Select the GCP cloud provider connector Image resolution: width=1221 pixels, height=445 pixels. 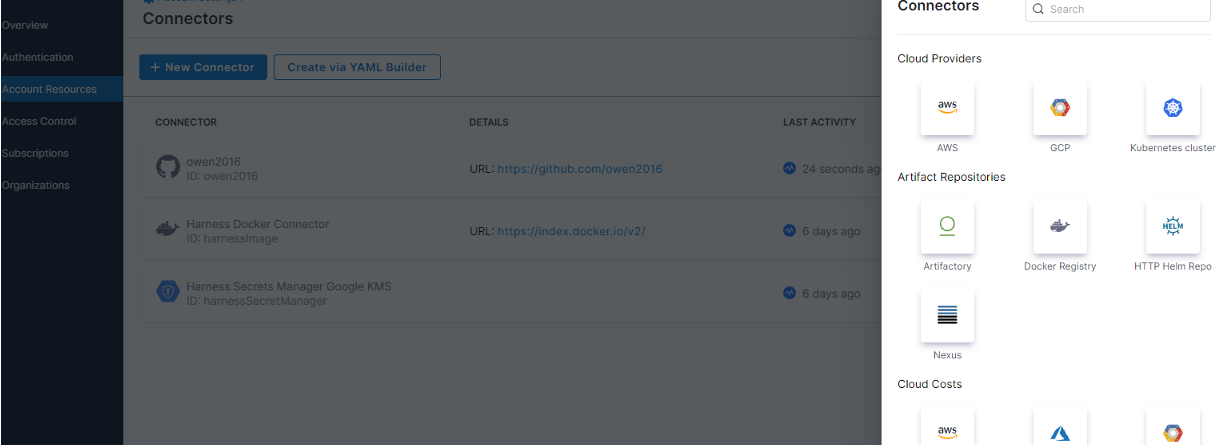pyautogui.click(x=1060, y=108)
